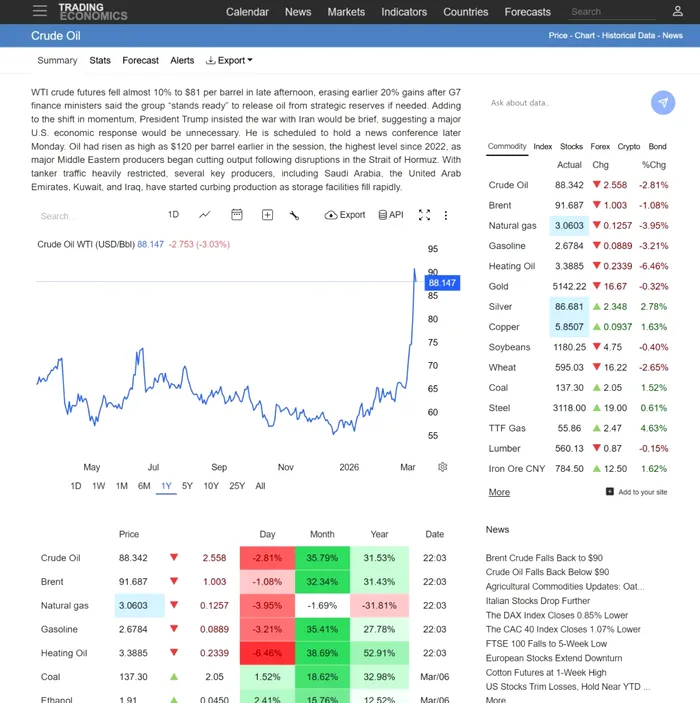Open the Brent Crude Falls Back news link
Screen dimensions: 700x703
click(x=544, y=558)
